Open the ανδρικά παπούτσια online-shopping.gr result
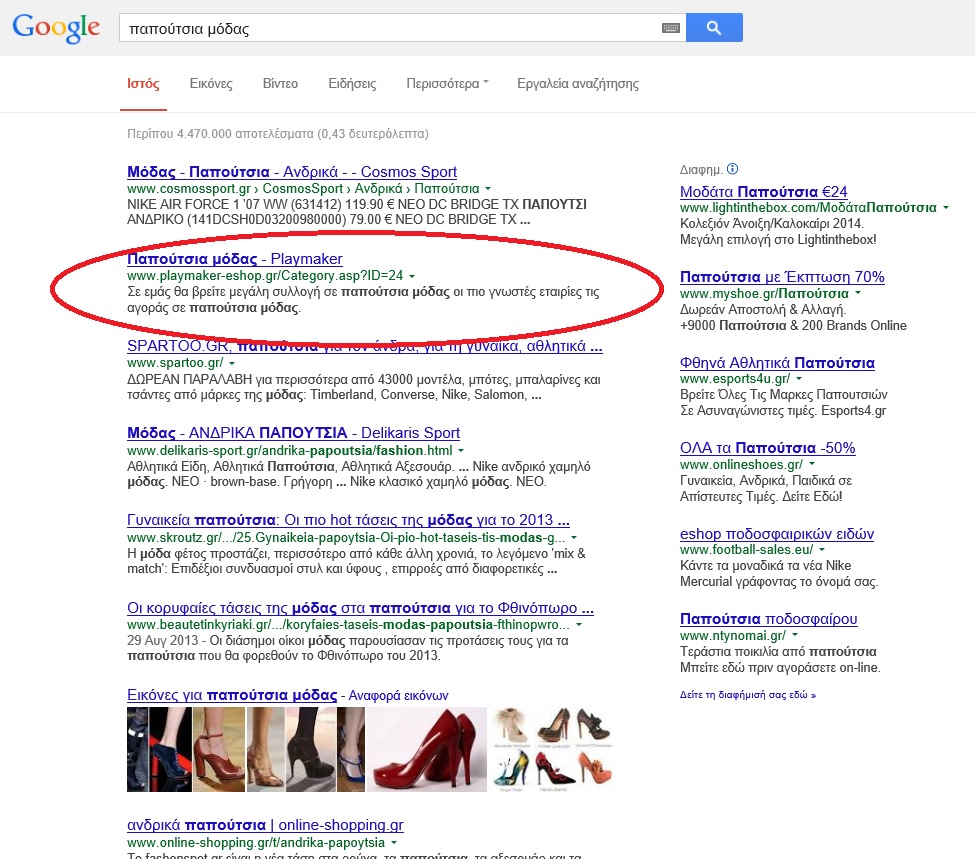Viewport: 975px width, 859px height. coord(266,825)
